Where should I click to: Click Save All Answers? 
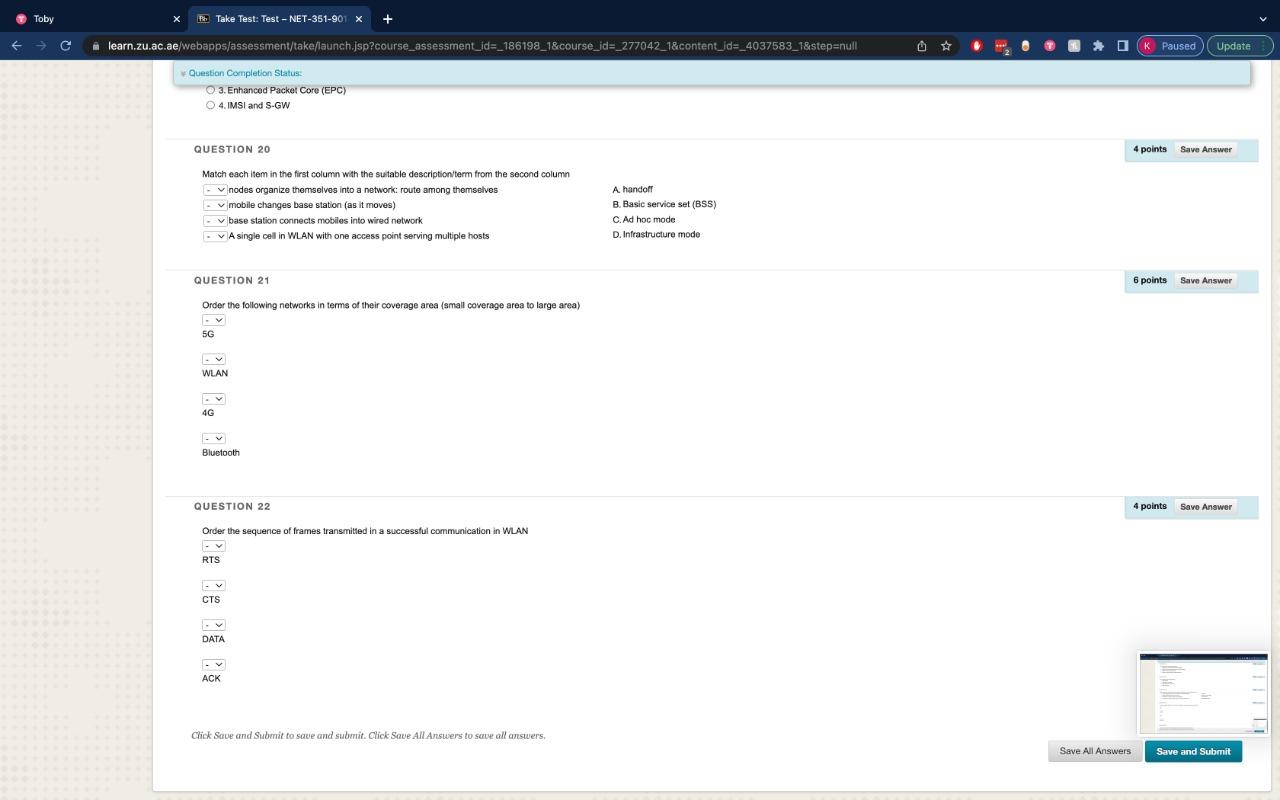(1094, 751)
